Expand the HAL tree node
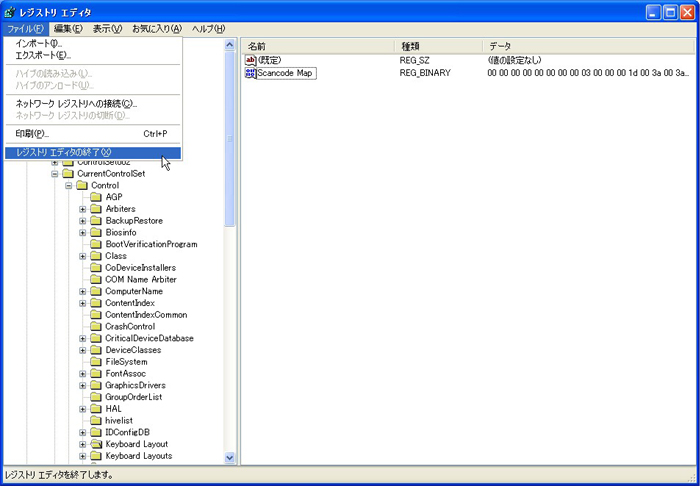 pos(83,409)
